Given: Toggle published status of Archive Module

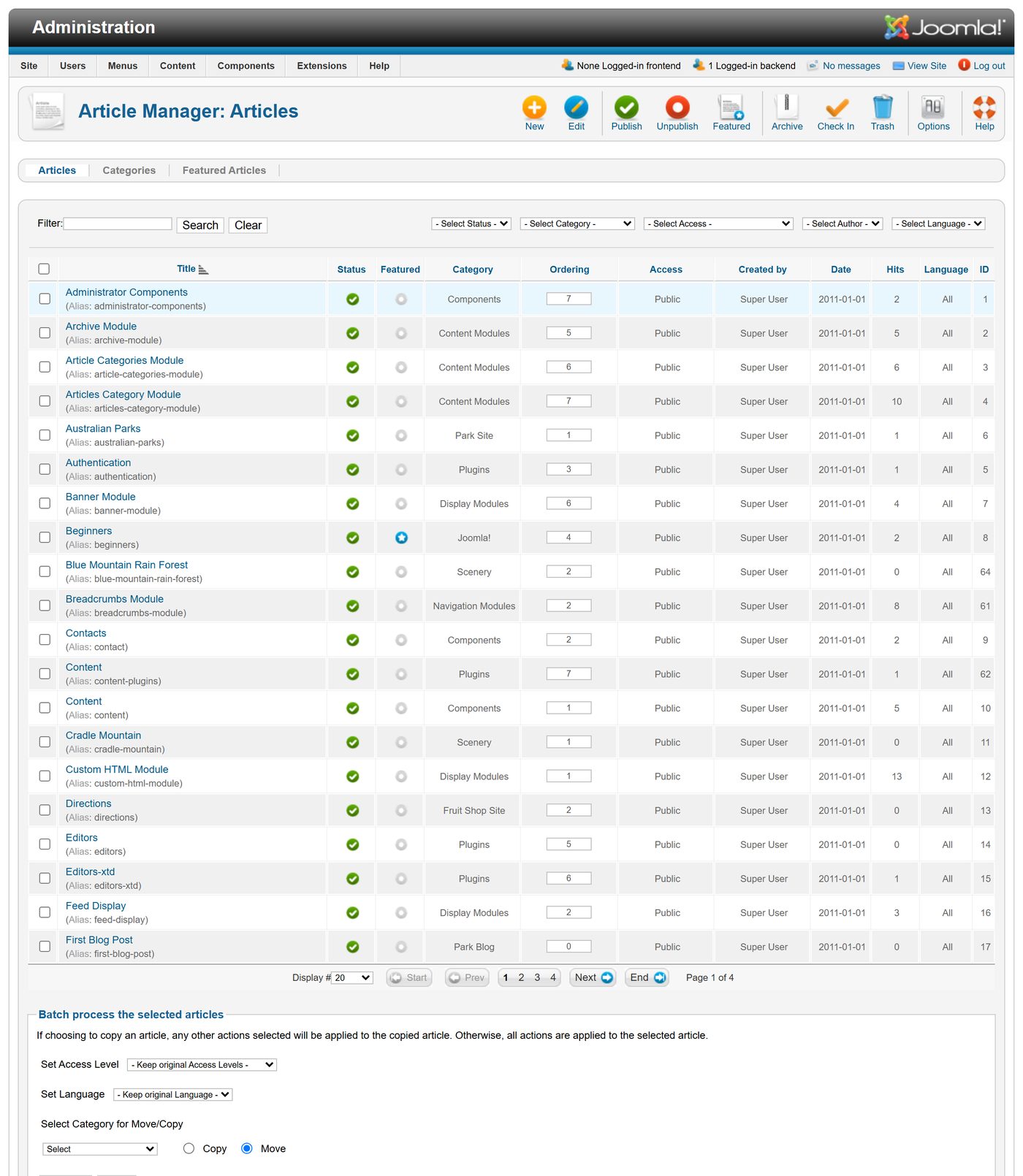Looking at the screenshot, I should [x=352, y=333].
